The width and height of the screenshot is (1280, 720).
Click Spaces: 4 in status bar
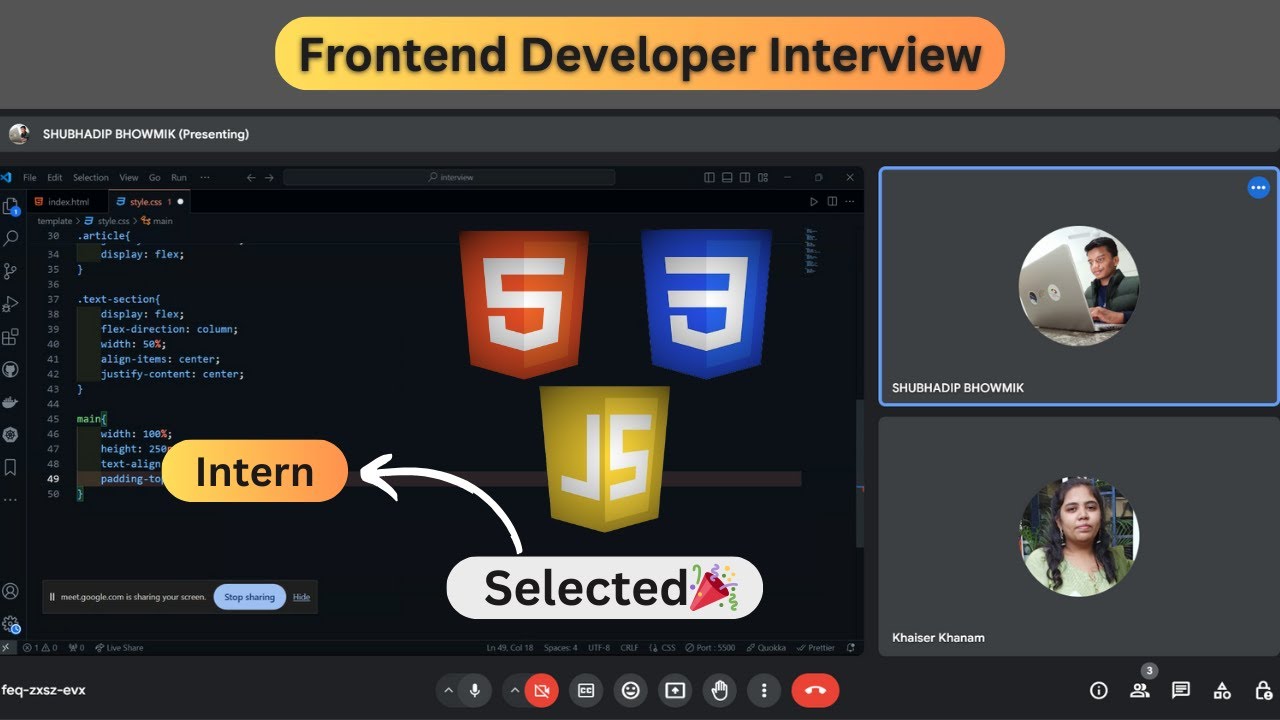click(x=560, y=648)
